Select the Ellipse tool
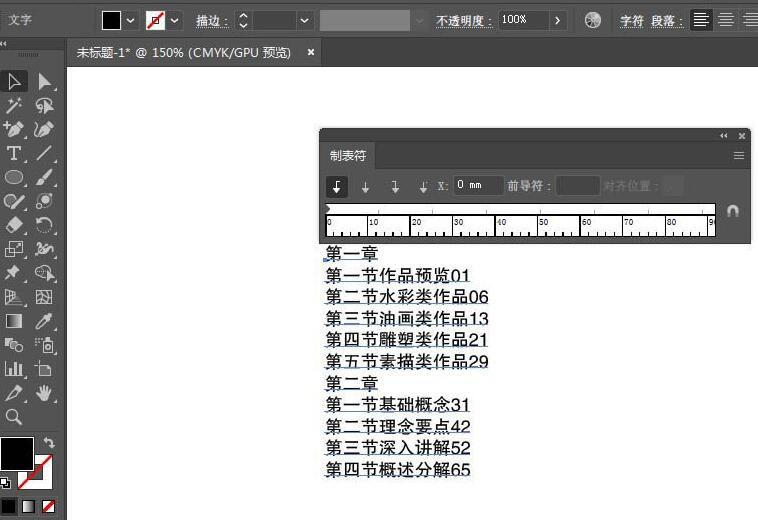 [x=14, y=177]
